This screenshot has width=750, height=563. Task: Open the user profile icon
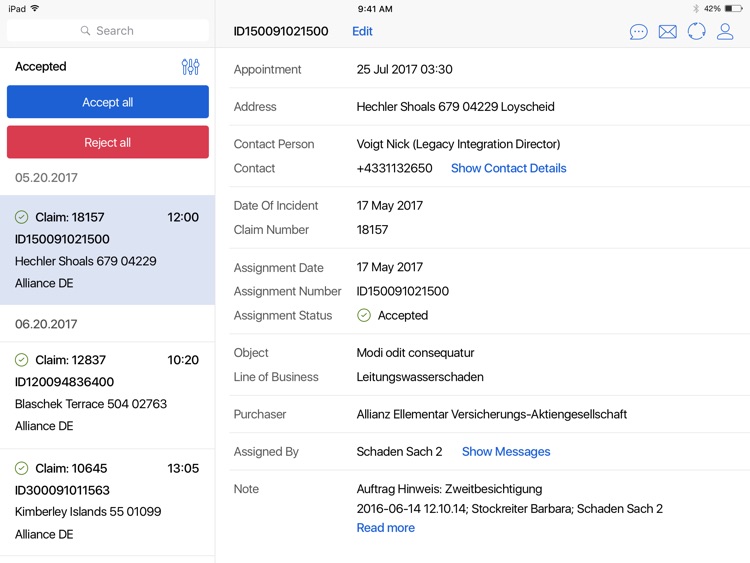coord(725,32)
